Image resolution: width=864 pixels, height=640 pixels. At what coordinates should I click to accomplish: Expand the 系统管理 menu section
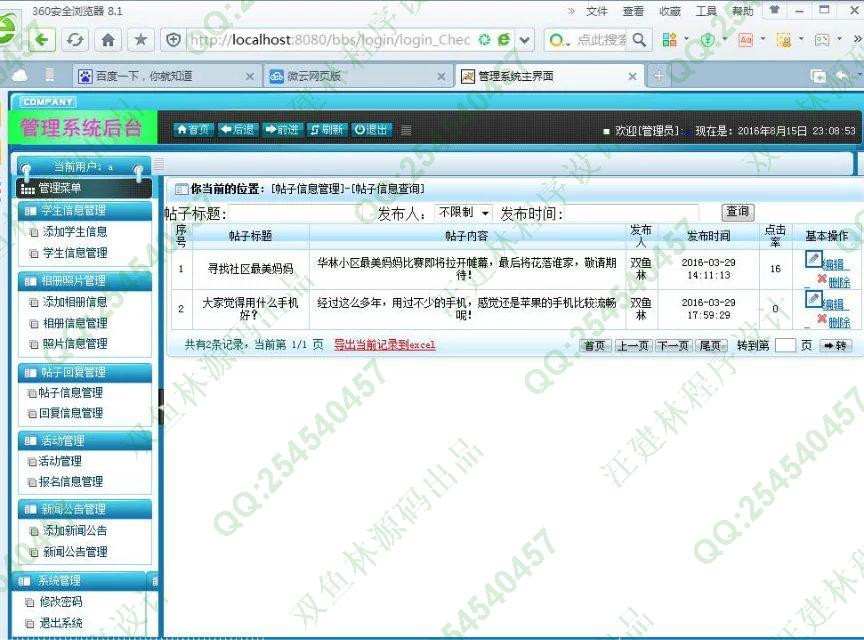click(x=79, y=581)
